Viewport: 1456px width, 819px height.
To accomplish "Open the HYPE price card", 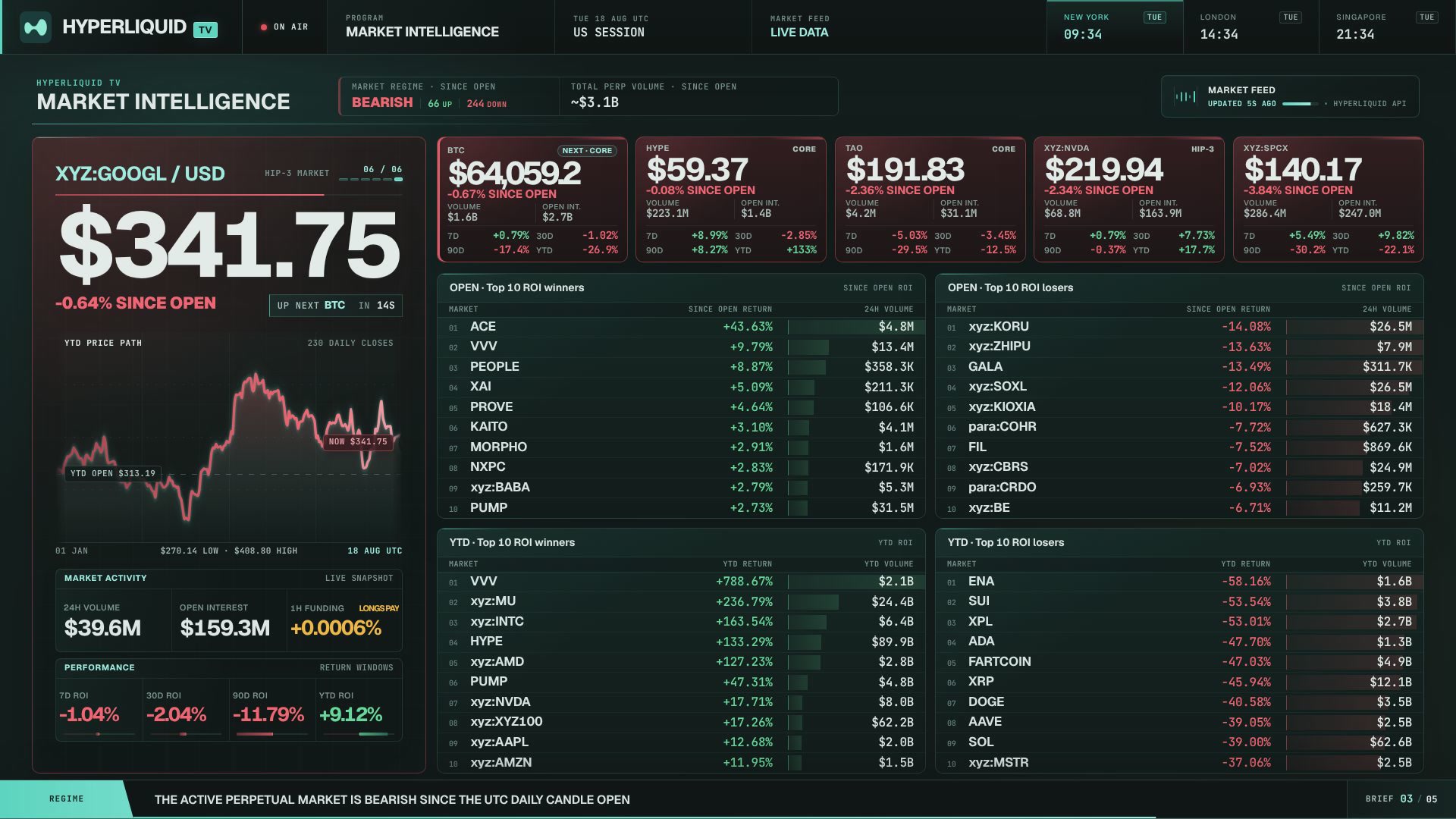I will 731,199.
